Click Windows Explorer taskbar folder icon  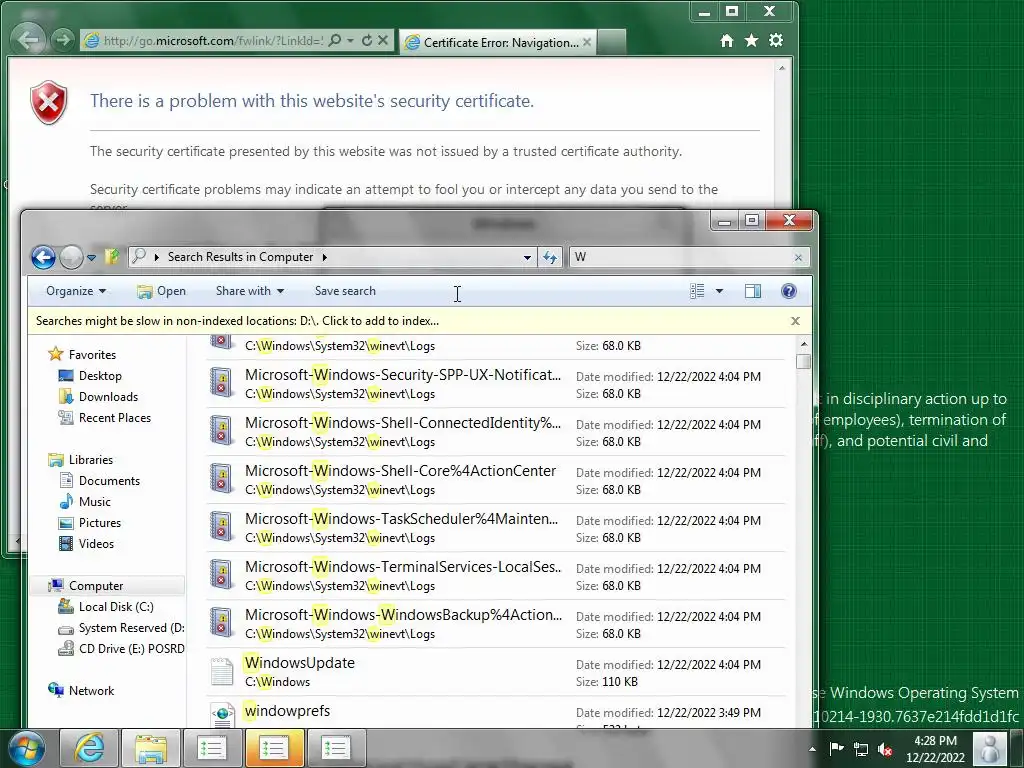point(151,748)
